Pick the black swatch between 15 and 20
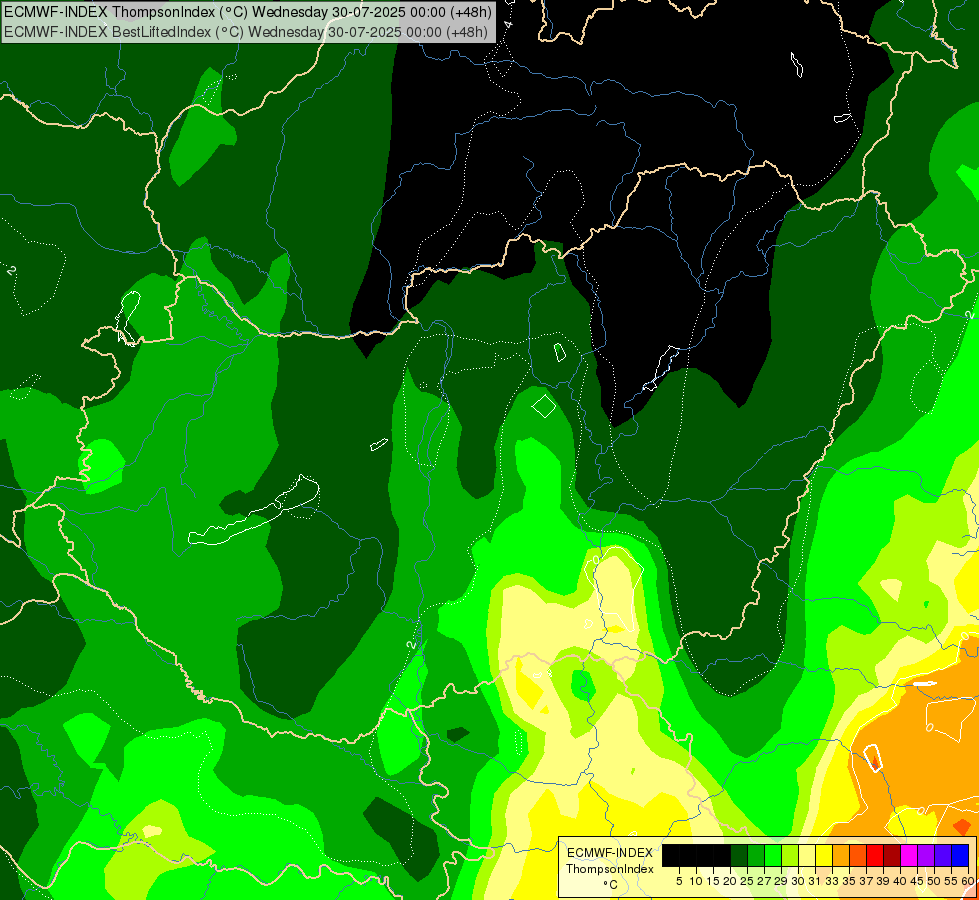Viewport: 979px width, 900px height. click(x=722, y=856)
